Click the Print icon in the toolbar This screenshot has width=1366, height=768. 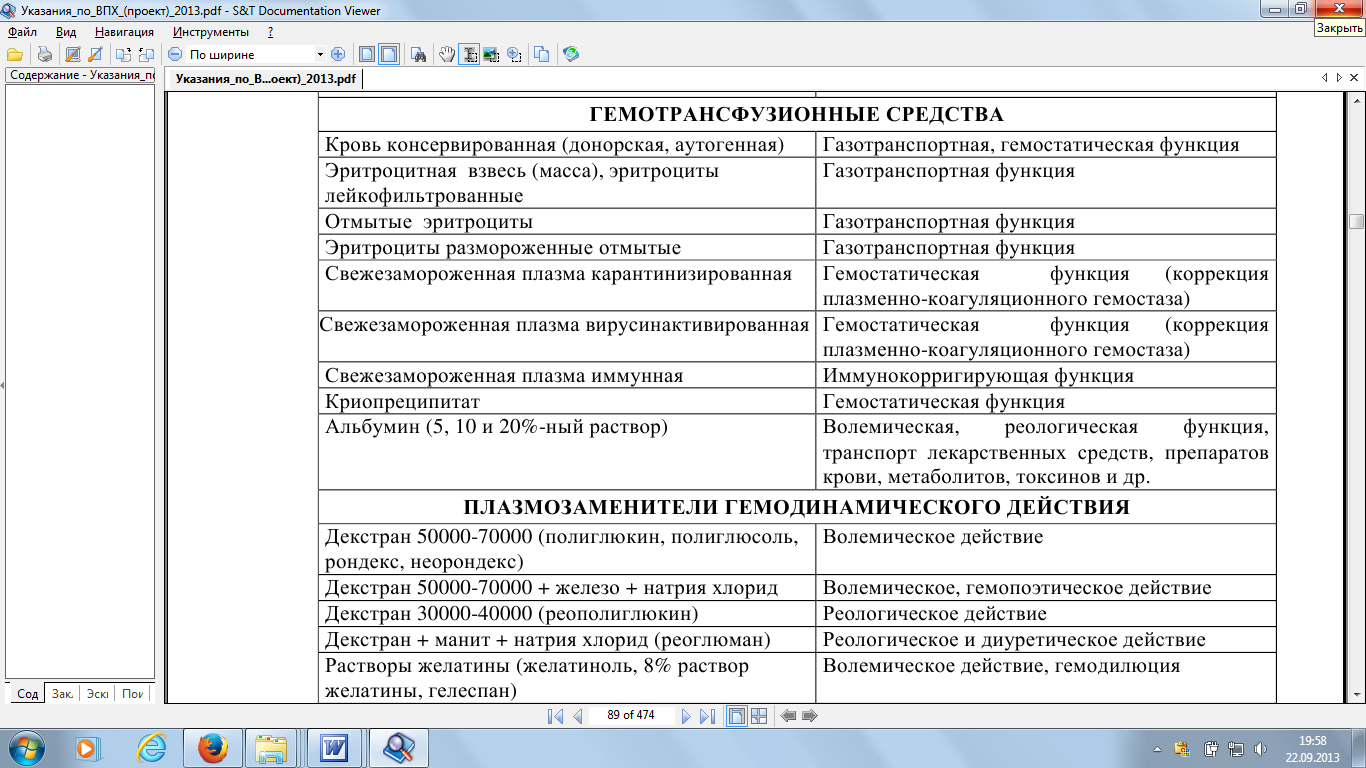click(x=44, y=54)
